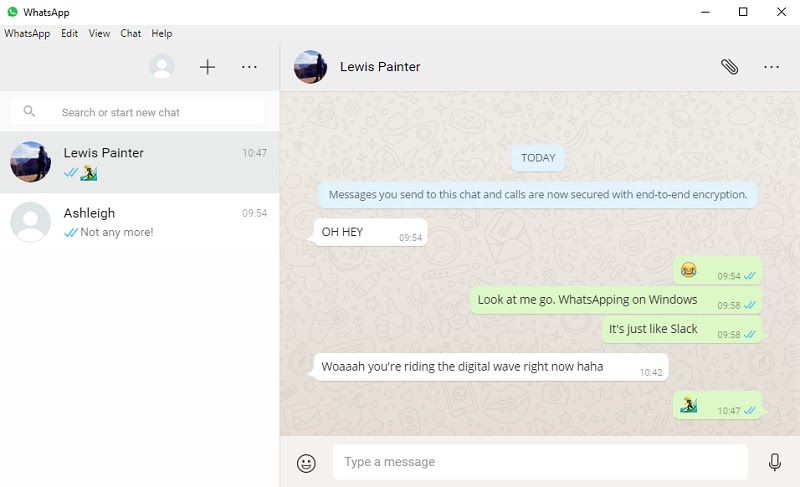Click the read ticks on the Slack message
The width and height of the screenshot is (800, 487).
749,335
